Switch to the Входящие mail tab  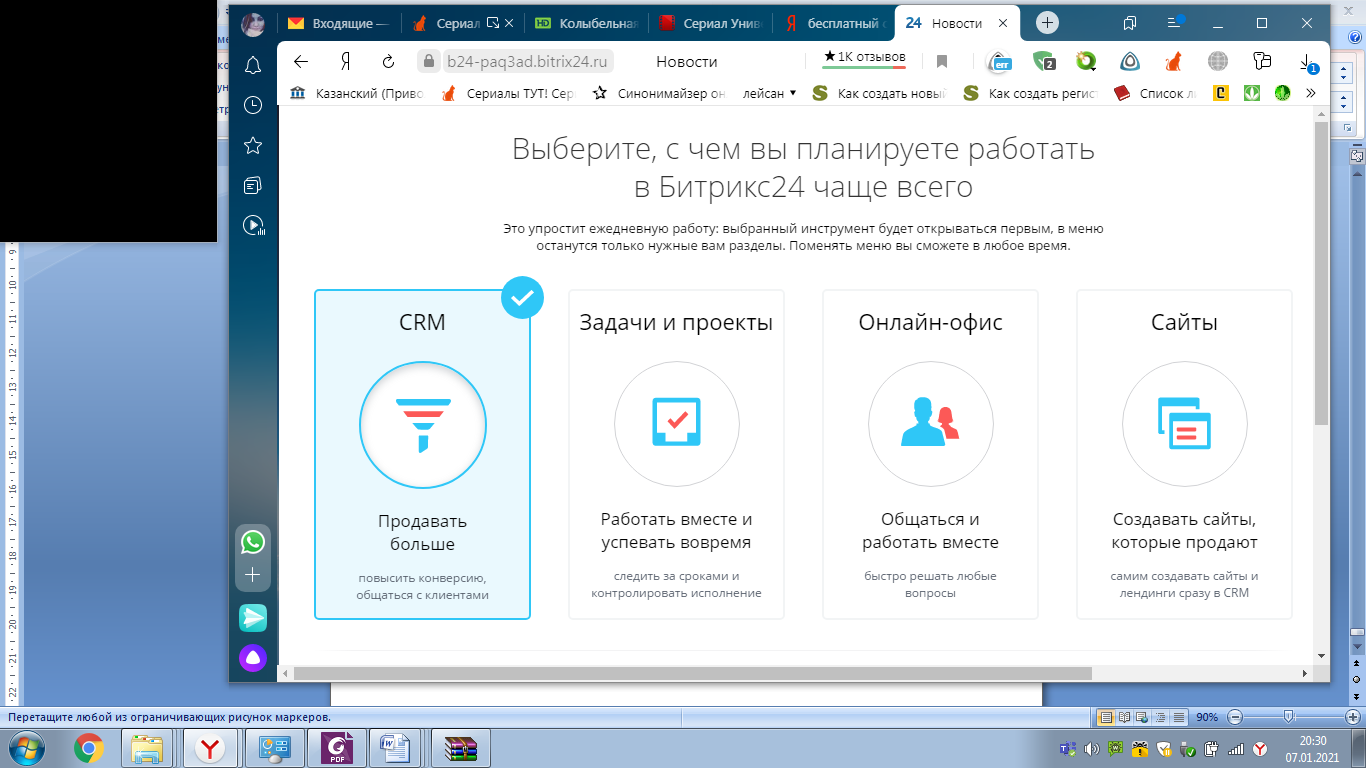(x=339, y=23)
